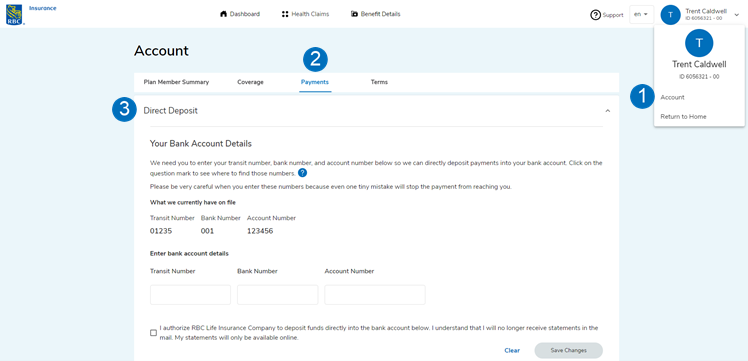Click the Trent Caldwell name in header

(706, 11)
